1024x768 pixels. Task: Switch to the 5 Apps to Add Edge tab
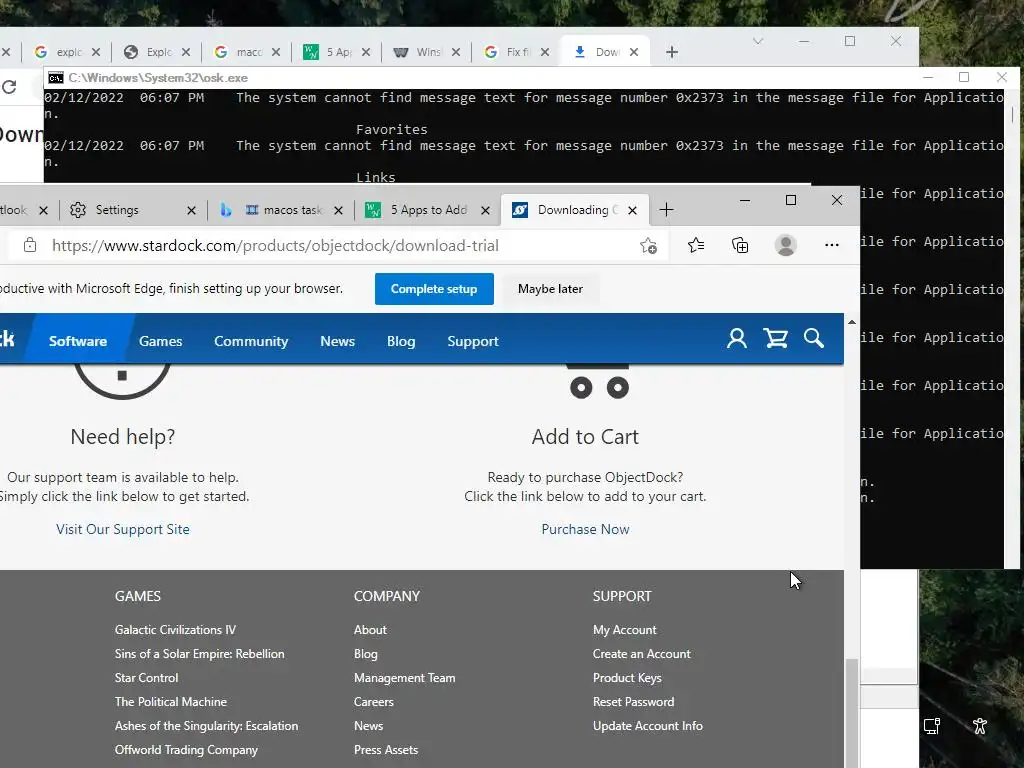tap(428, 210)
